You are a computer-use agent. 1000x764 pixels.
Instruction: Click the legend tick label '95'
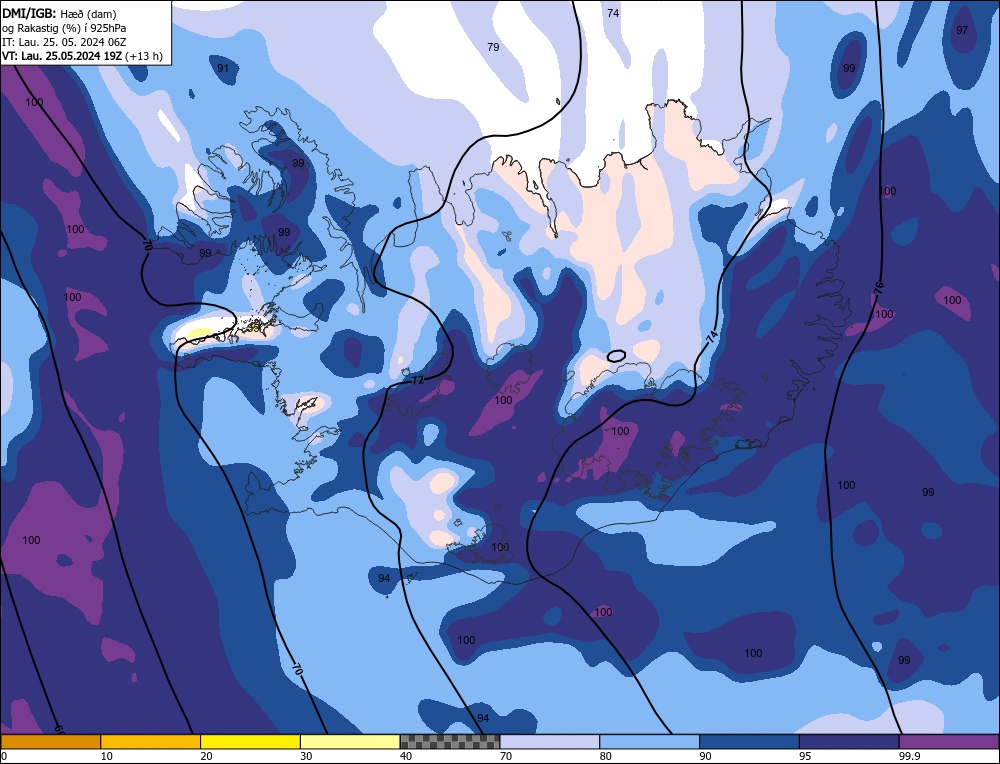(x=805, y=756)
